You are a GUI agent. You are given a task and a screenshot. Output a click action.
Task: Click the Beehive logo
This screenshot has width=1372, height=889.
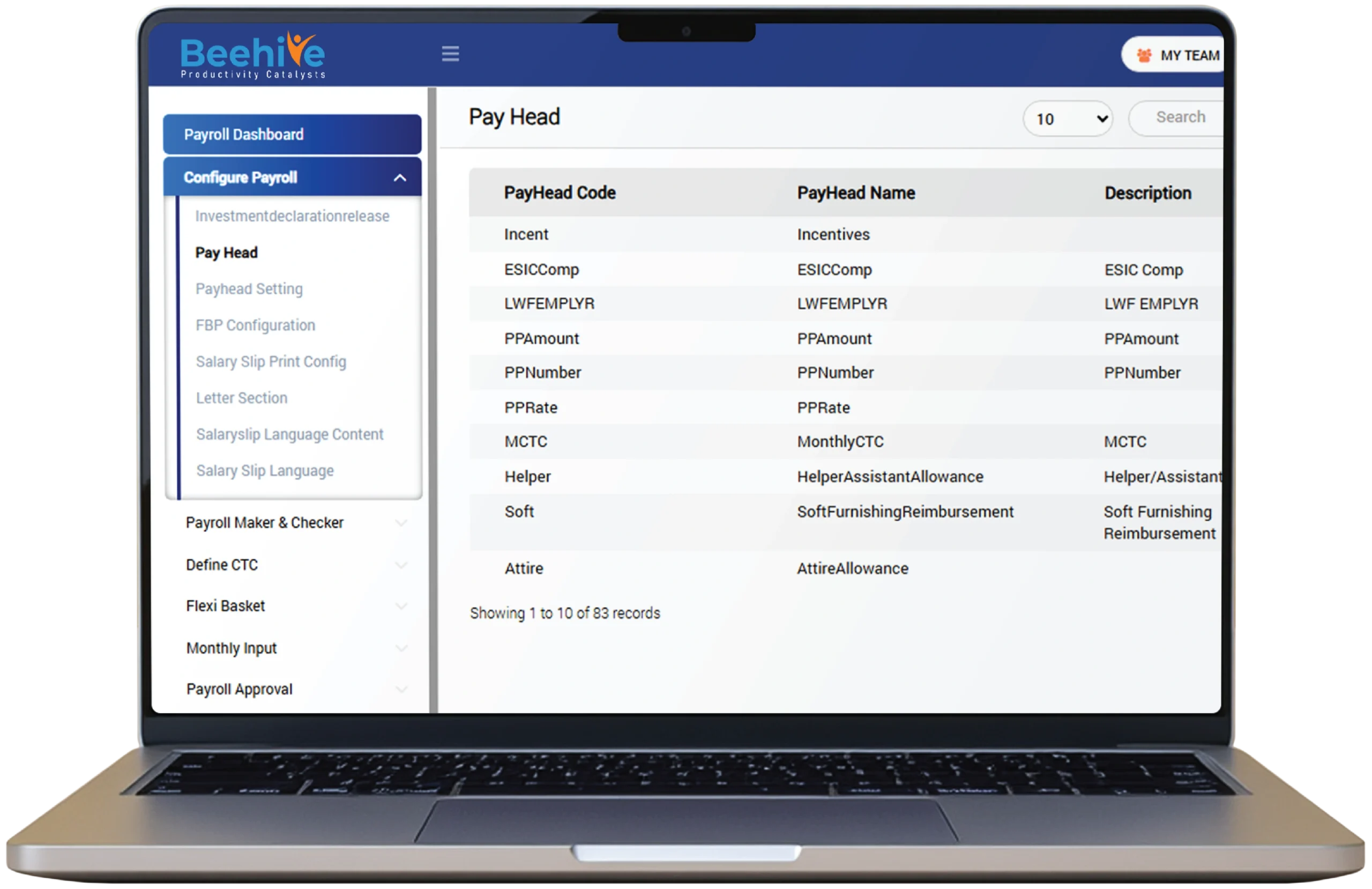252,55
